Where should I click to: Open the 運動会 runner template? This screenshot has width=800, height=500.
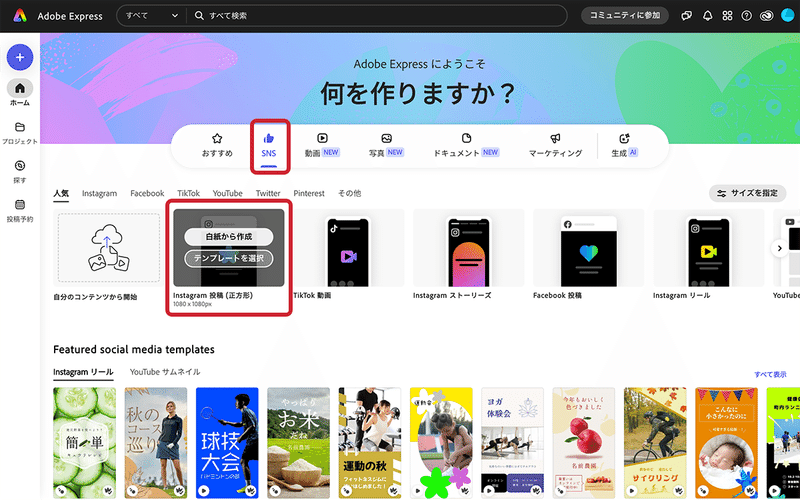(441, 443)
